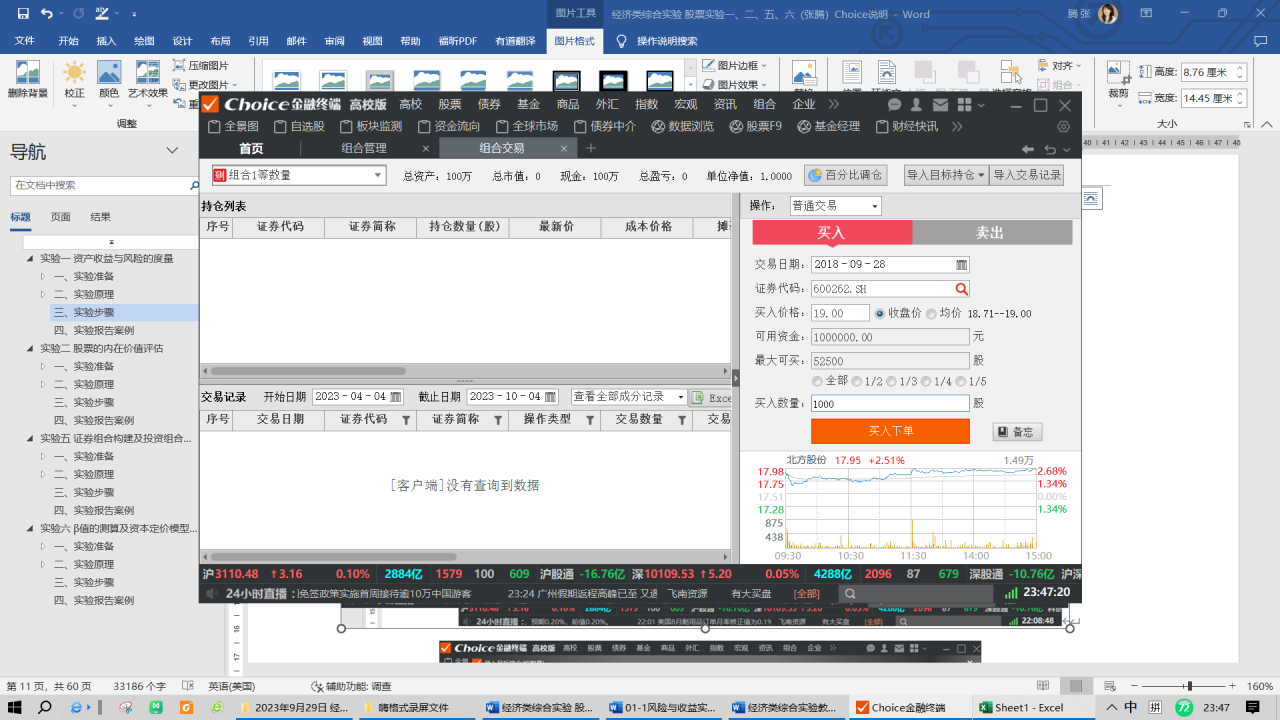Click the search icon in the Choice ticker bar
Viewport: 1280px width, 720px height.
850,593
